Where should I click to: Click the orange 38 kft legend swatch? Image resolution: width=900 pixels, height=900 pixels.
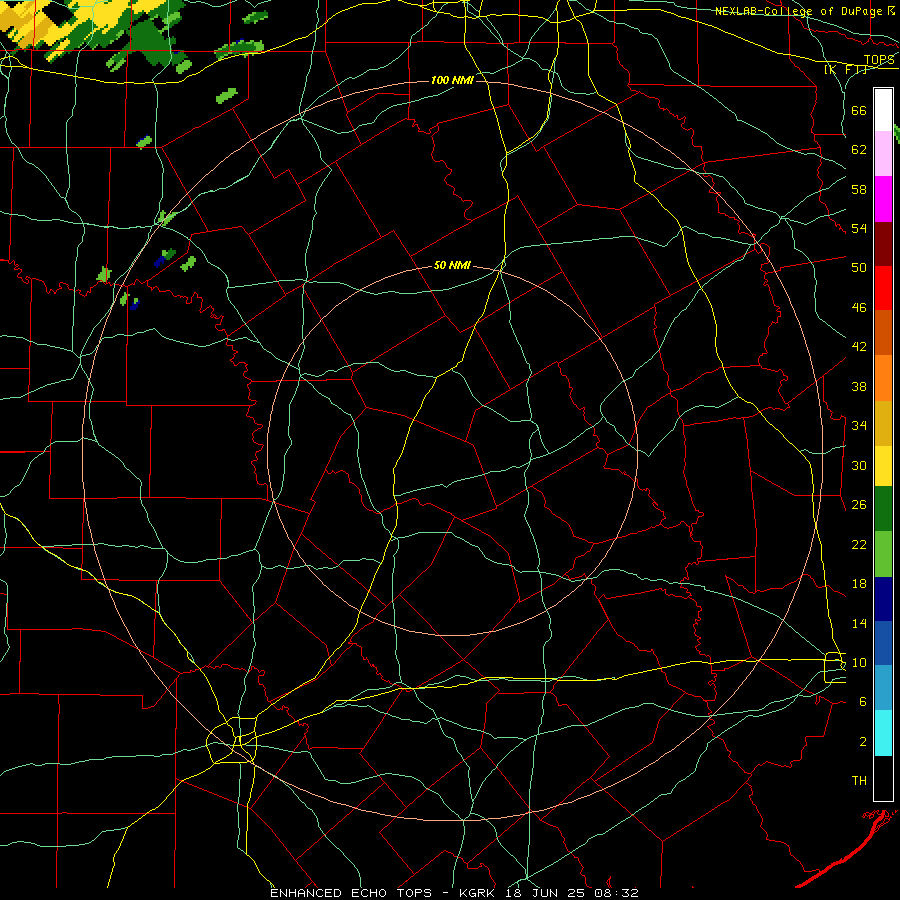[x=883, y=378]
